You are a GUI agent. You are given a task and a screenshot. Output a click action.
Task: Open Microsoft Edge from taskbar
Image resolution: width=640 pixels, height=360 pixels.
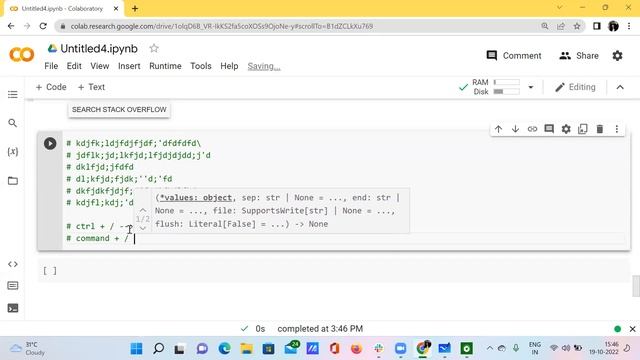(224, 349)
